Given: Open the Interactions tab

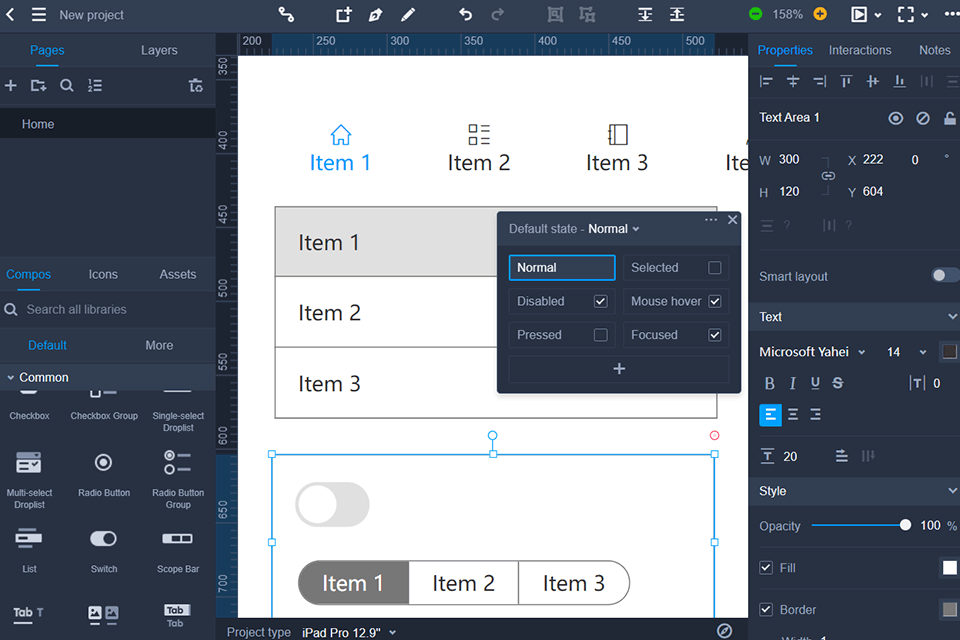Looking at the screenshot, I should (860, 50).
